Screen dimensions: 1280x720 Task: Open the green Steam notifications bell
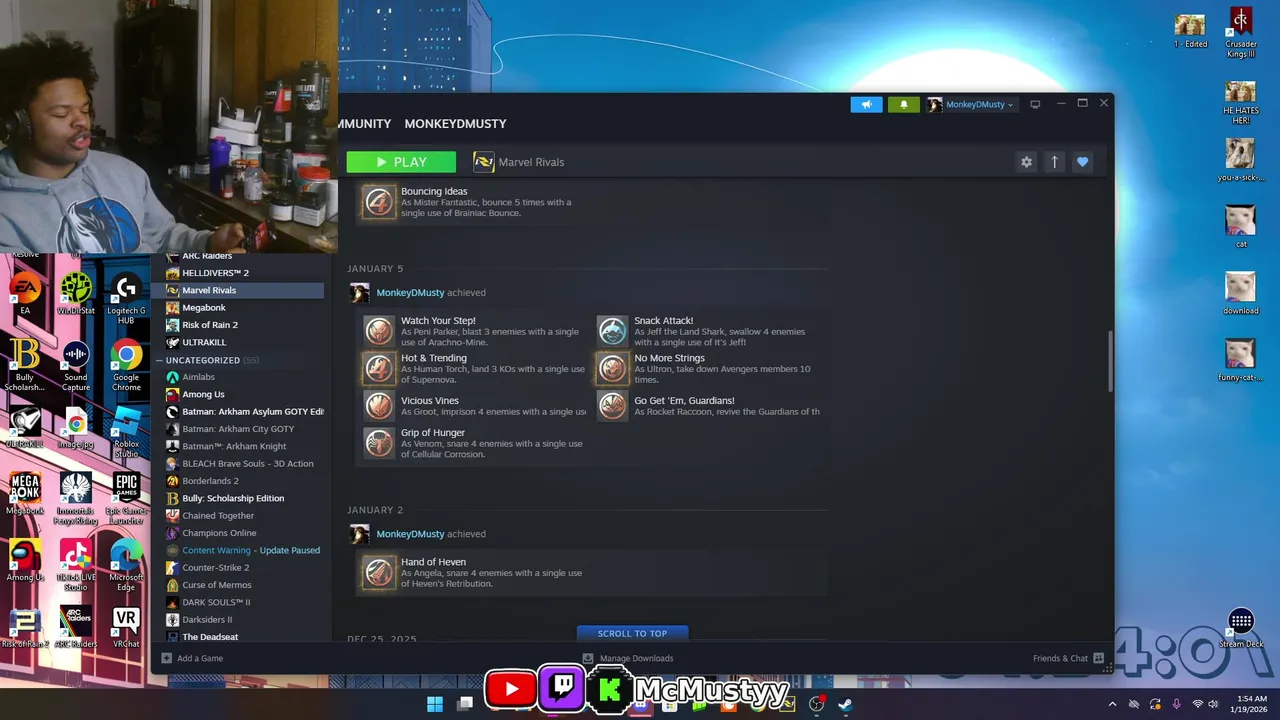pyautogui.click(x=903, y=104)
